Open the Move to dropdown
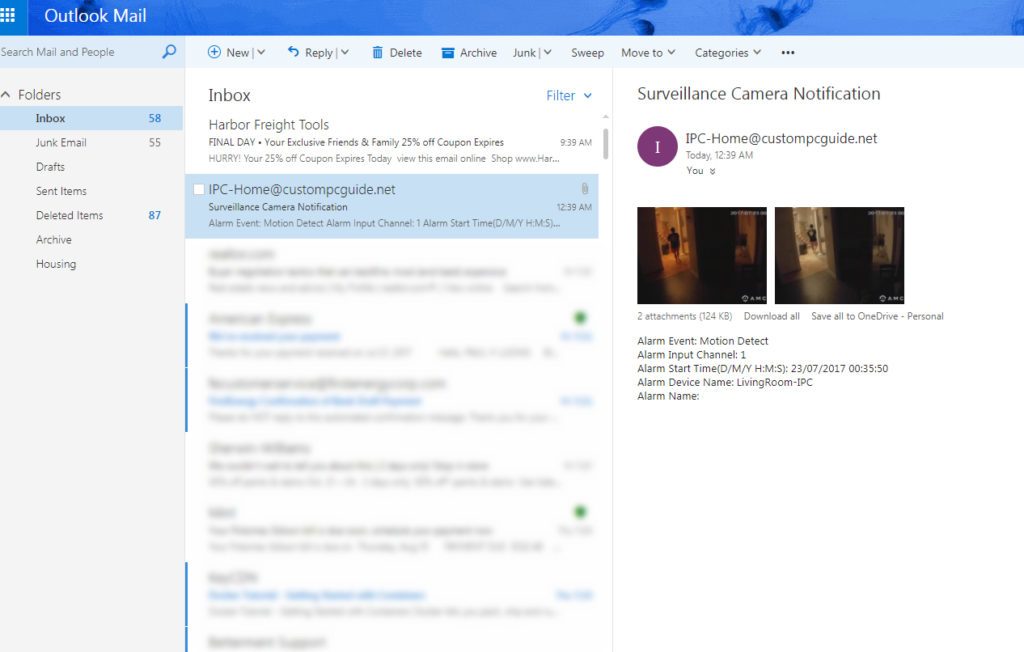This screenshot has height=652, width=1024. click(648, 53)
